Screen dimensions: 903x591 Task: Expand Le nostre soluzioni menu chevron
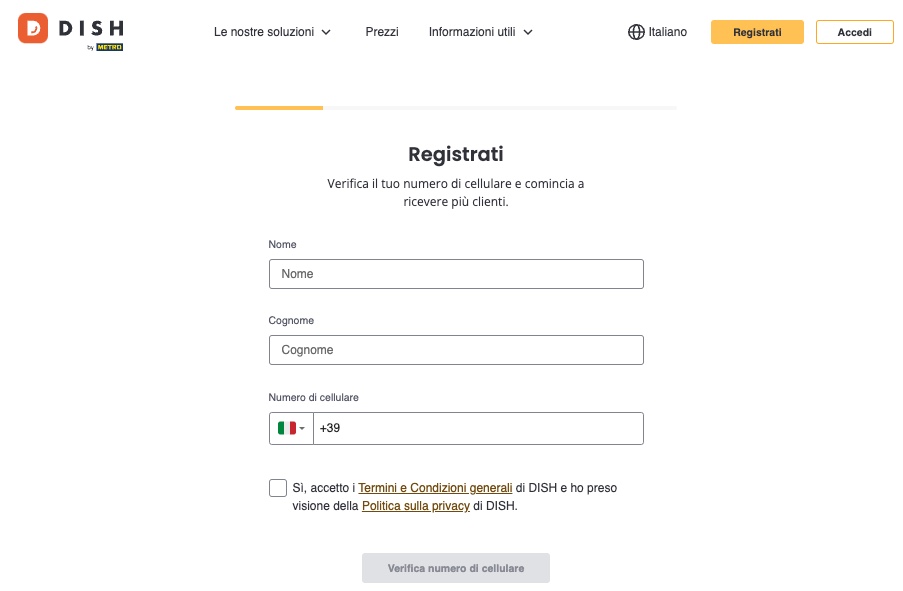pyautogui.click(x=326, y=32)
